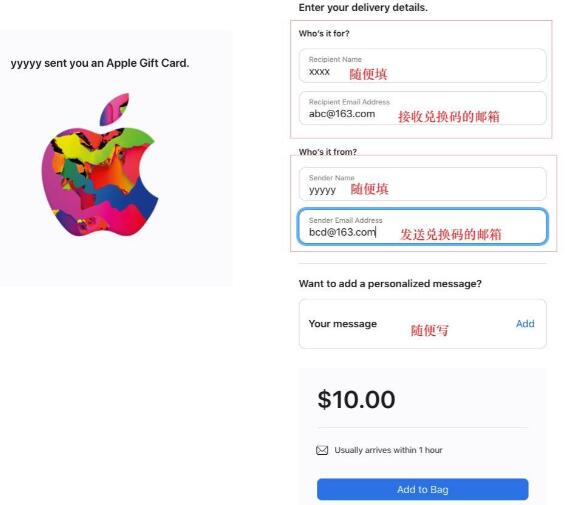
Task: Click the 'Who's it from?' heading
Action: click(328, 152)
